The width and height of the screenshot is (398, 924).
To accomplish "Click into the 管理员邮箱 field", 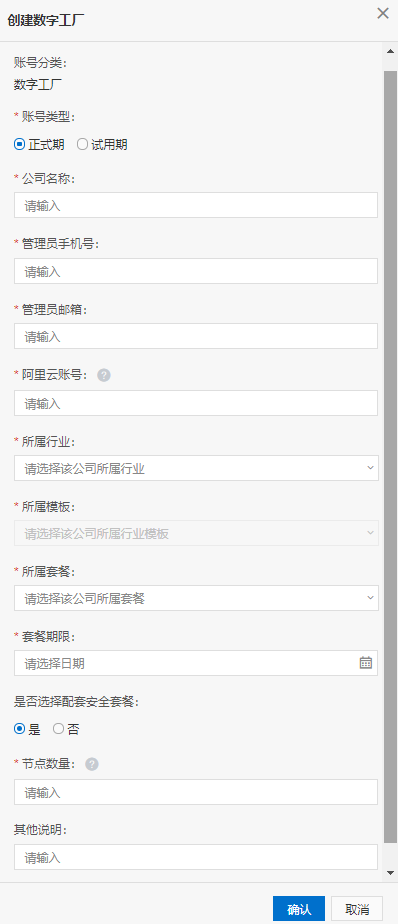I will point(196,336).
